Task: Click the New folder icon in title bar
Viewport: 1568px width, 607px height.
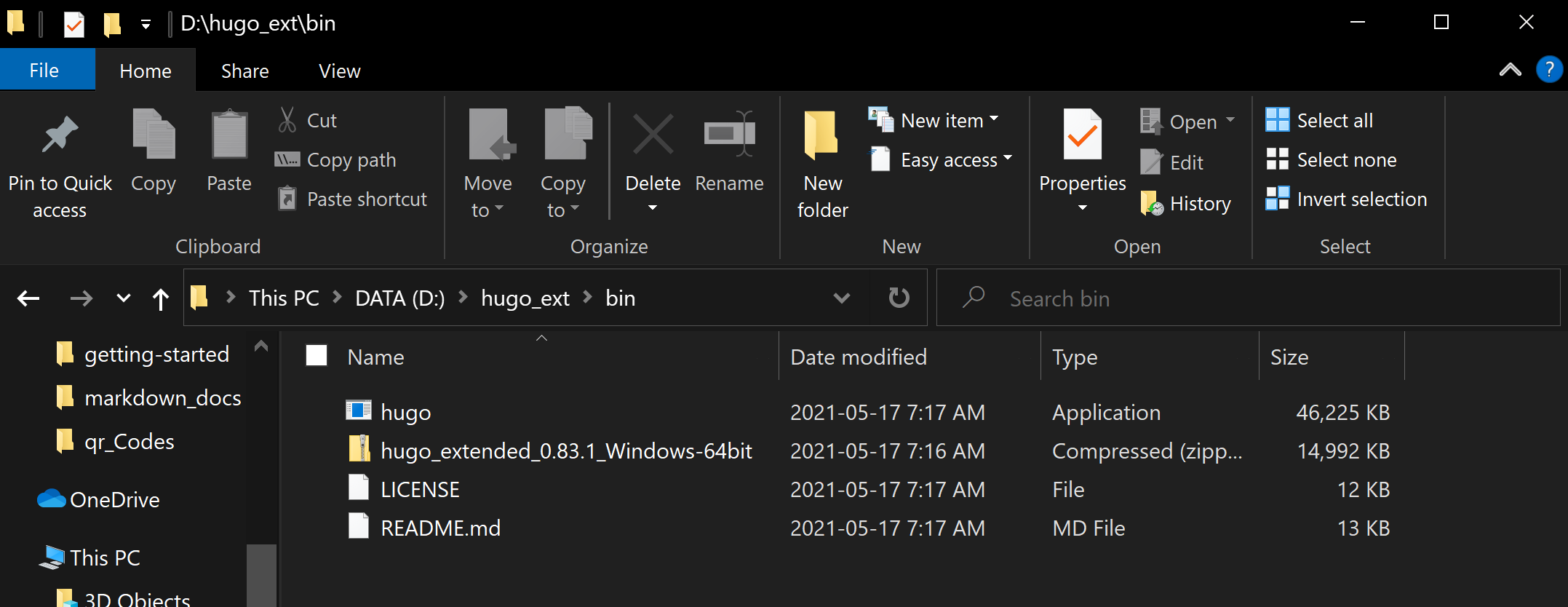Action: point(111,24)
